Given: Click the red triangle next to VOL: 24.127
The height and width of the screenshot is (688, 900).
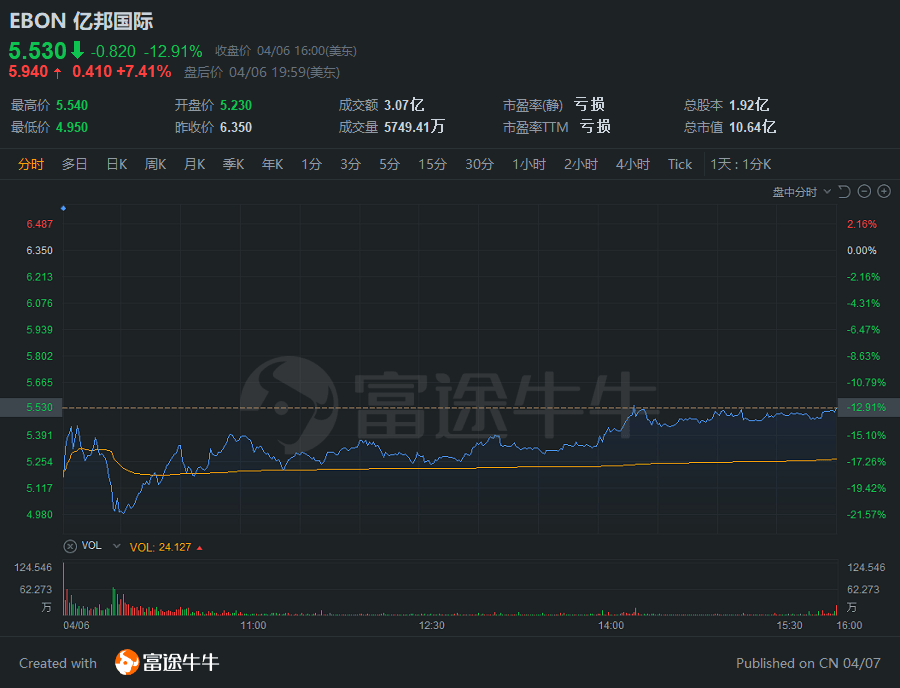Looking at the screenshot, I should click(199, 547).
